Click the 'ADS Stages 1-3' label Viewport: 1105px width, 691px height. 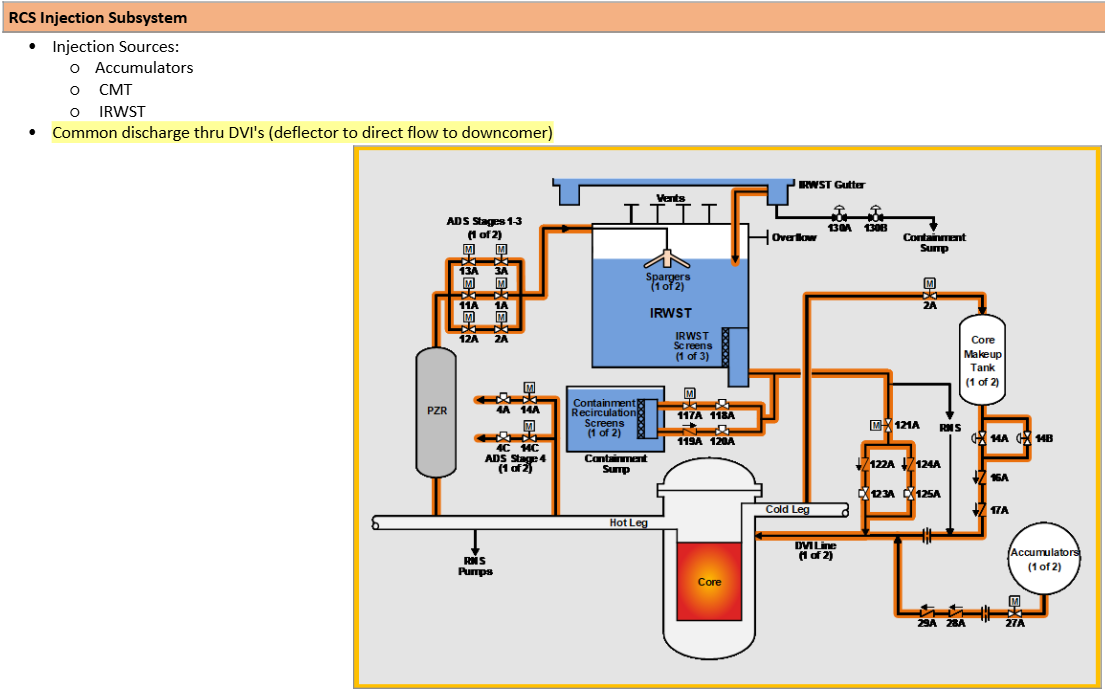click(484, 221)
